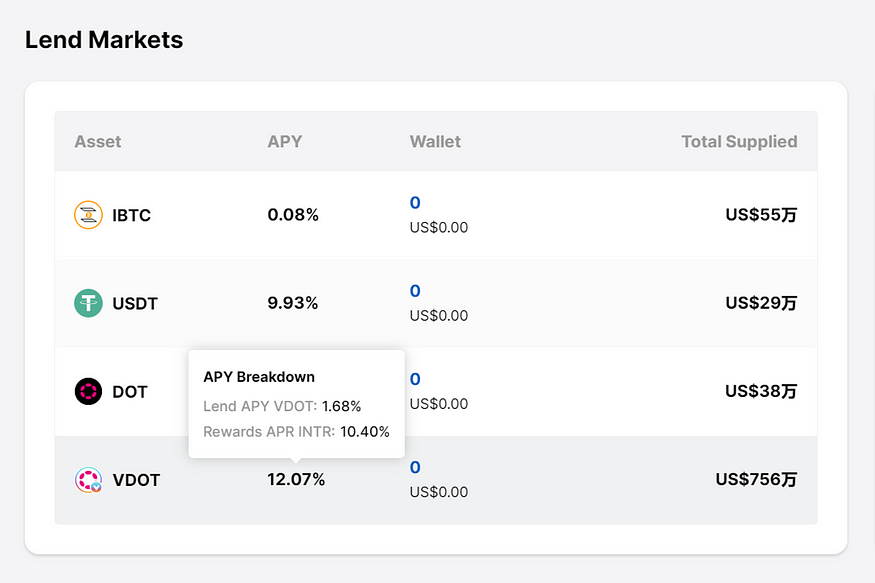Image resolution: width=875 pixels, height=583 pixels.
Task: Click USDT's 9.93% APY value
Action: pos(293,302)
